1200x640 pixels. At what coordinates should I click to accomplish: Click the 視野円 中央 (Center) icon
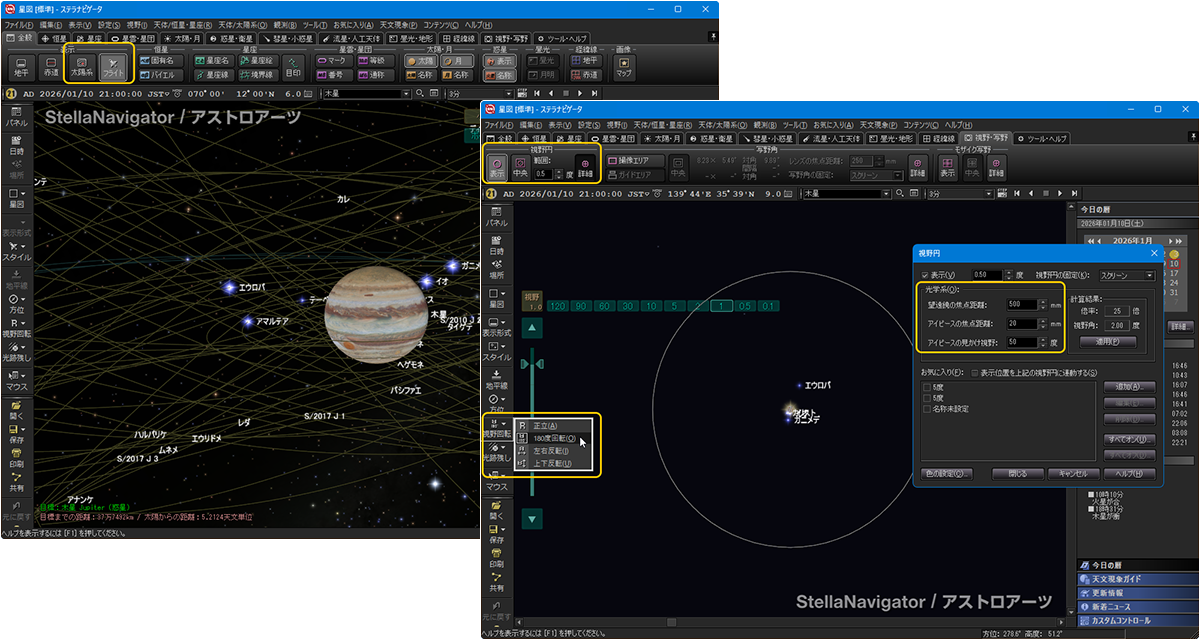(x=520, y=167)
